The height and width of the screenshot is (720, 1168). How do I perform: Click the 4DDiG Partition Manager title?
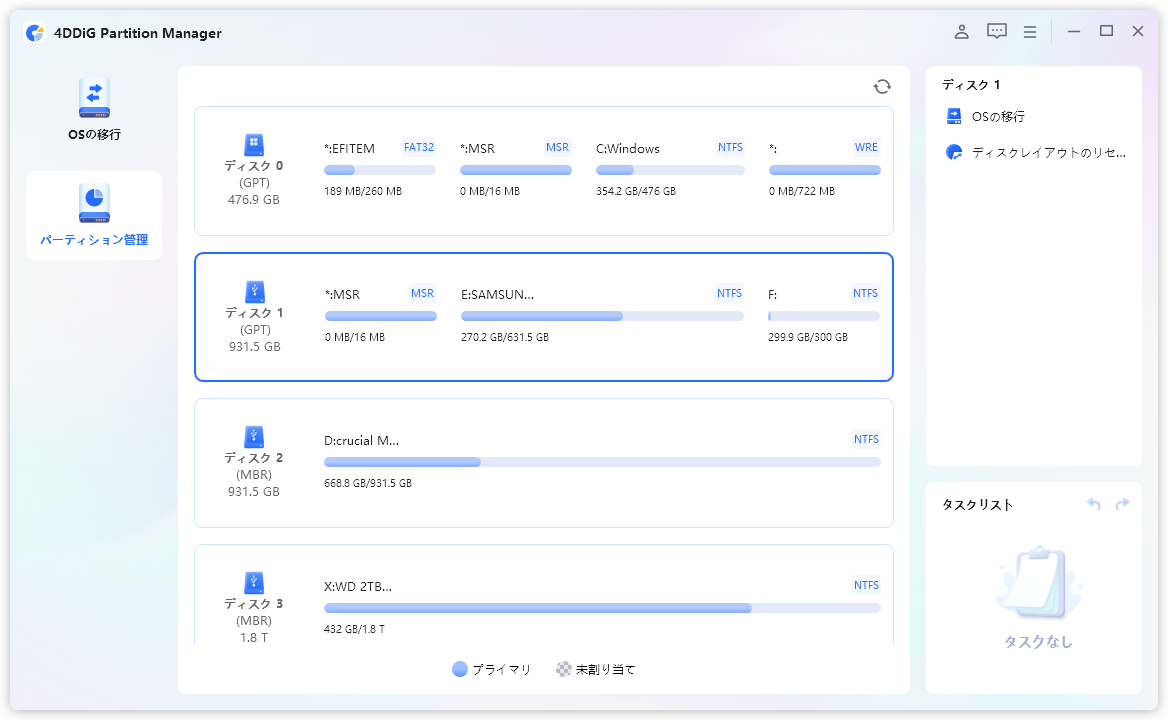[138, 33]
